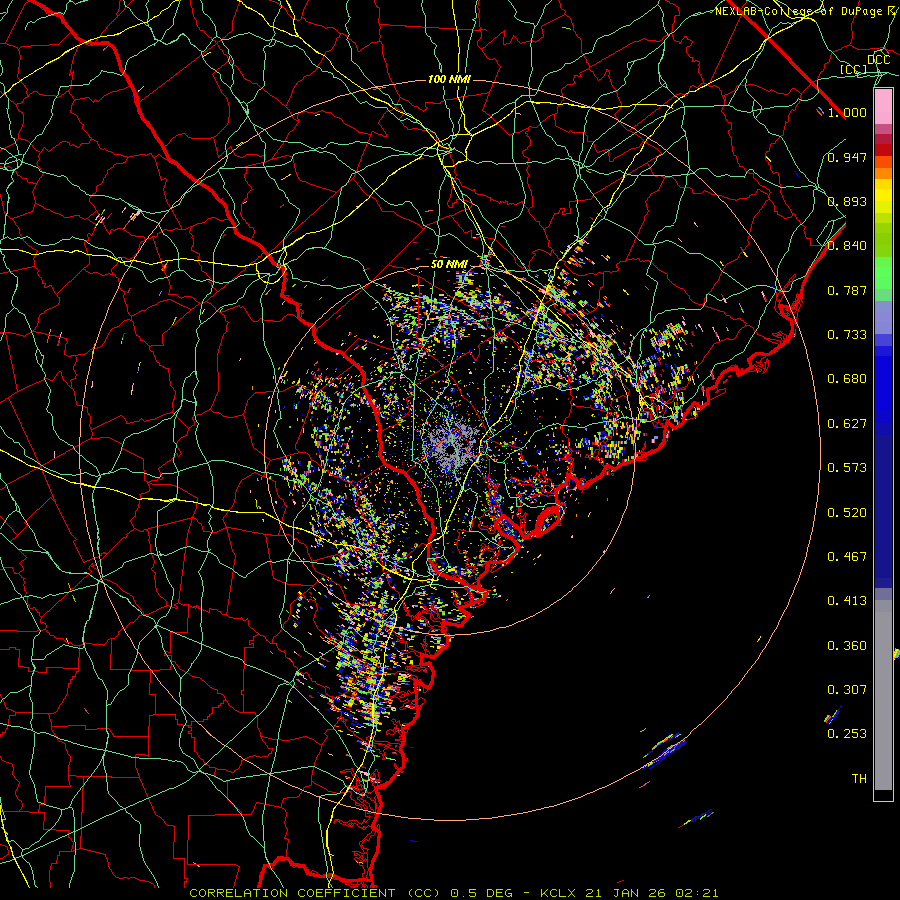The width and height of the screenshot is (900, 900).
Task: Click the black TH segment of the color bar
Action: (x=883, y=795)
